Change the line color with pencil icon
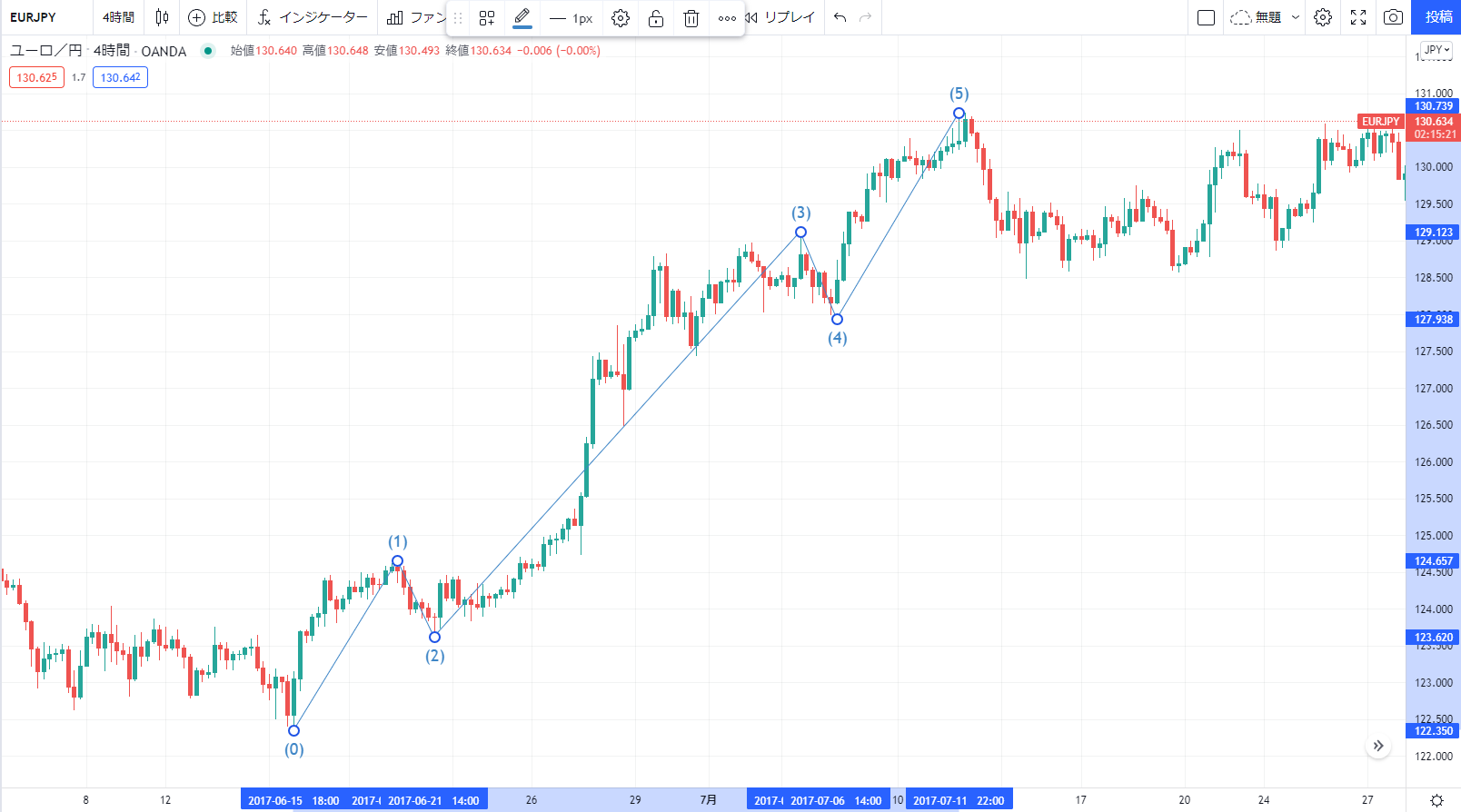Screen dimensions: 1461x812 (x=522, y=17)
